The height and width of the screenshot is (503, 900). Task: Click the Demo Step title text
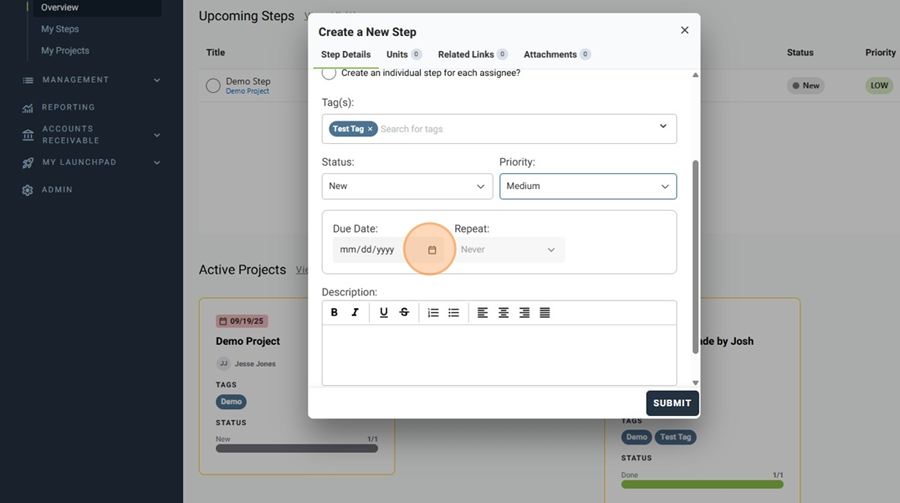[248, 81]
